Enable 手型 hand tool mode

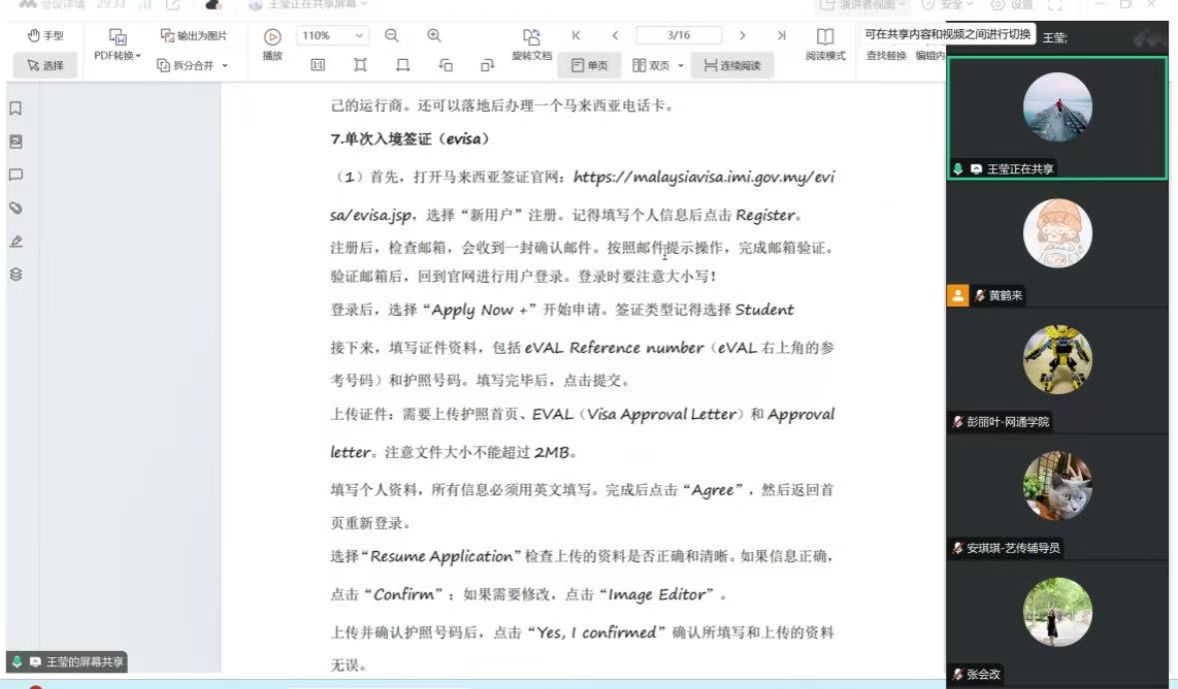click(x=45, y=36)
